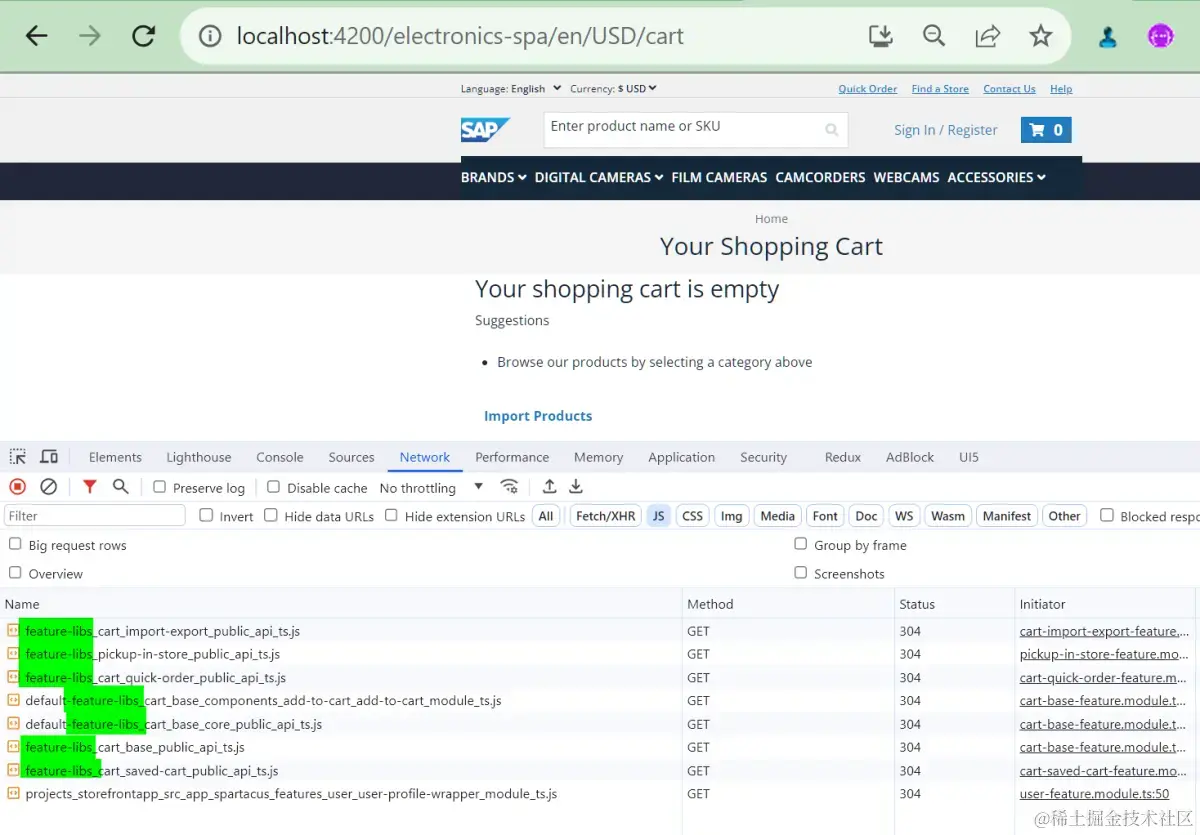Click the zoom magnifier icon in address bar
This screenshot has height=835, width=1200.
tap(934, 36)
